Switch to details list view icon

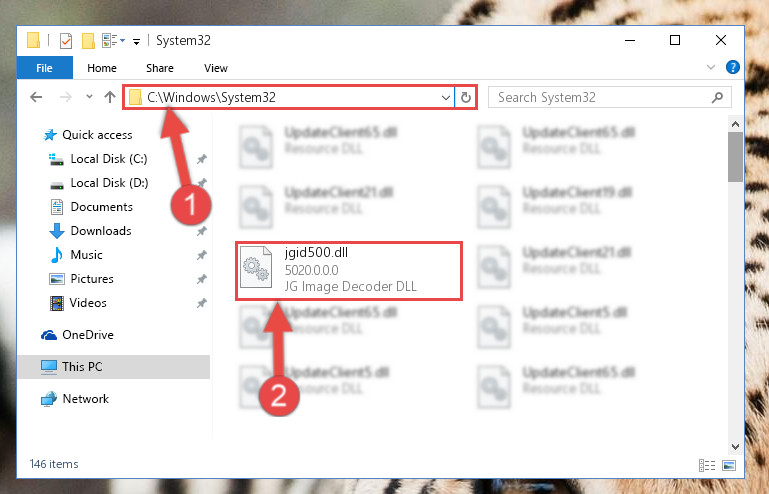click(x=707, y=465)
